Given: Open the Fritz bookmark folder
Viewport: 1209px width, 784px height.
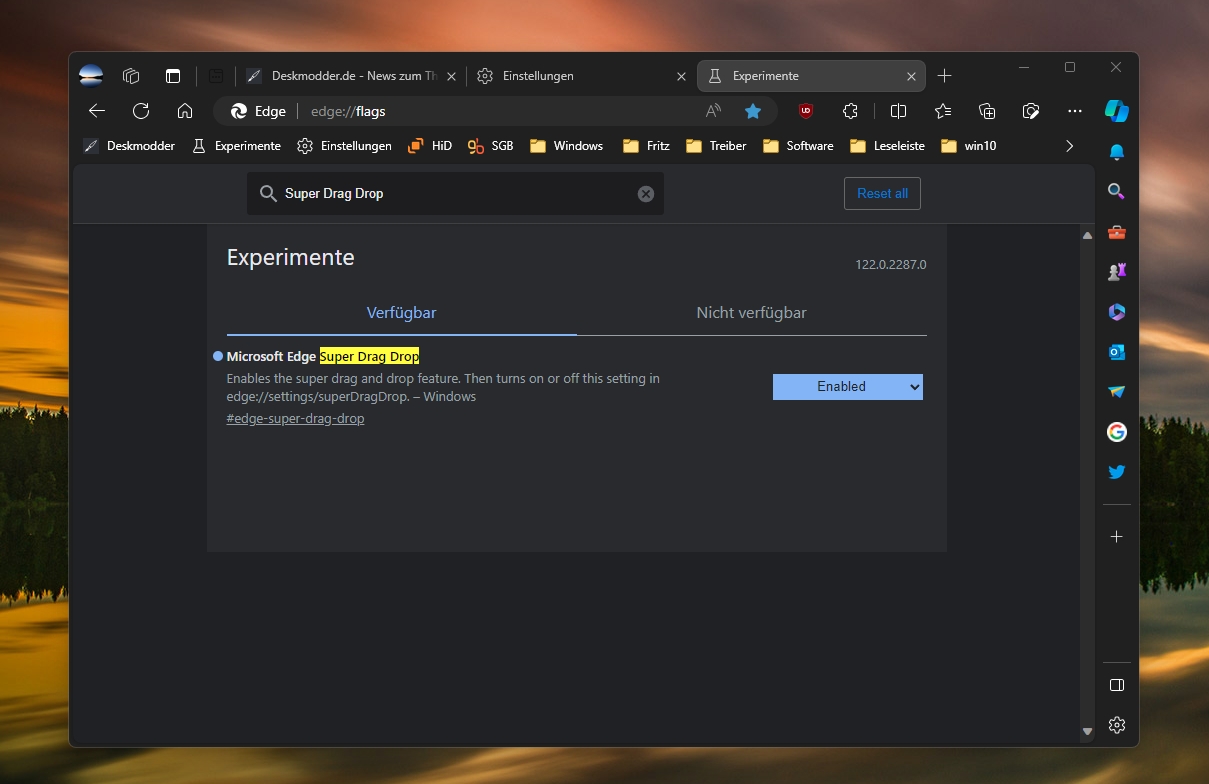Looking at the screenshot, I should click(646, 146).
